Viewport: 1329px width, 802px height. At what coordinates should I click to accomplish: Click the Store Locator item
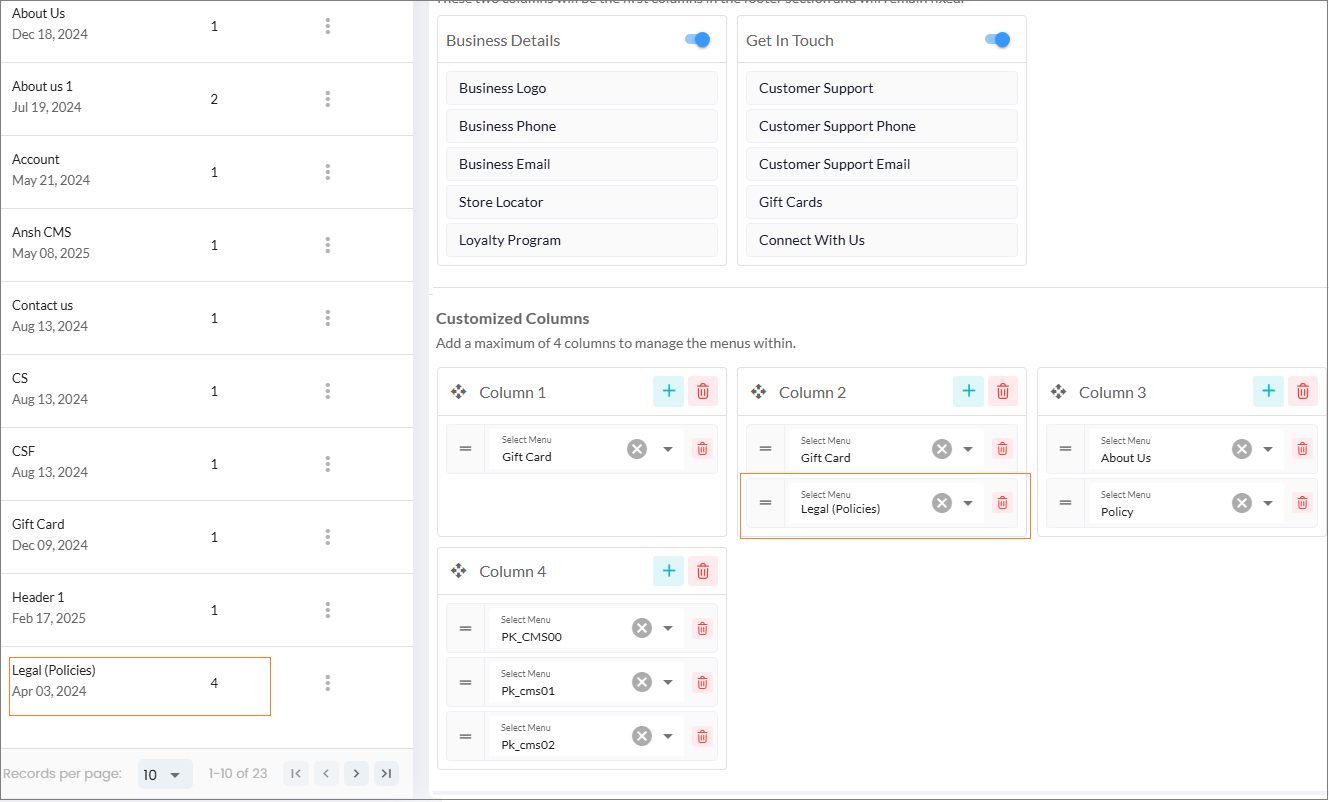pyautogui.click(x=581, y=202)
